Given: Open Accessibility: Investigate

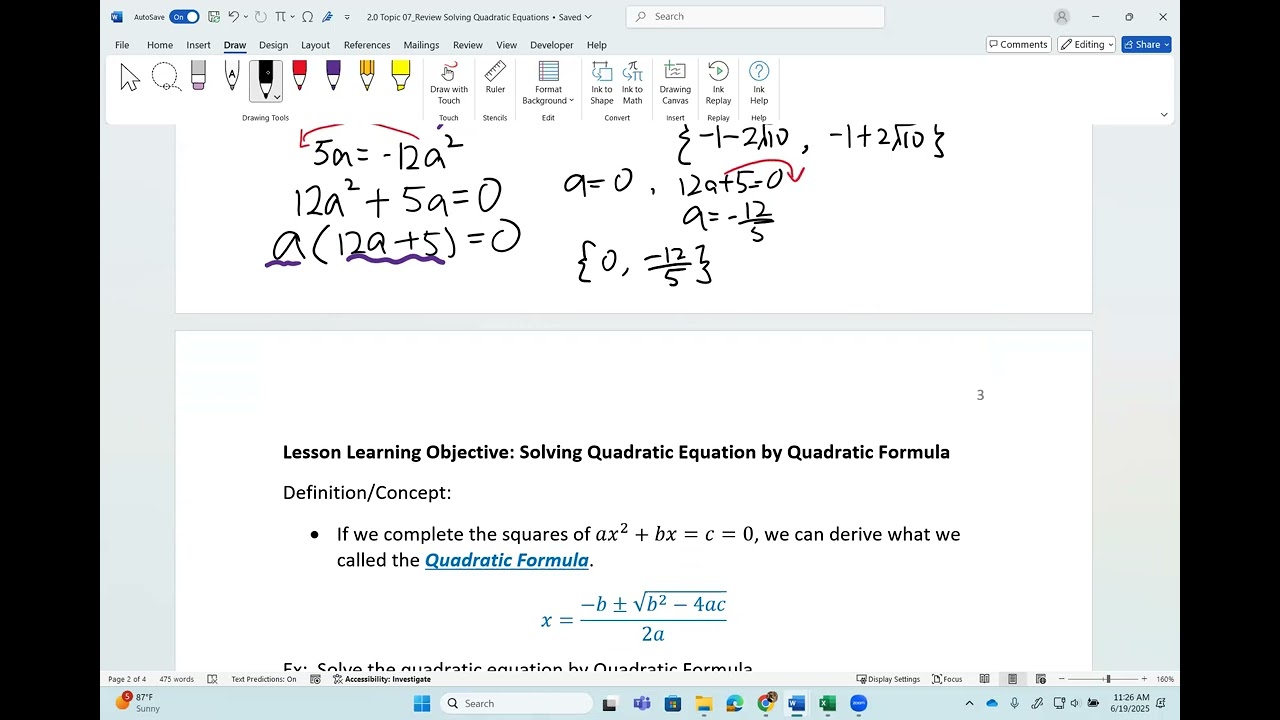Looking at the screenshot, I should pos(382,679).
